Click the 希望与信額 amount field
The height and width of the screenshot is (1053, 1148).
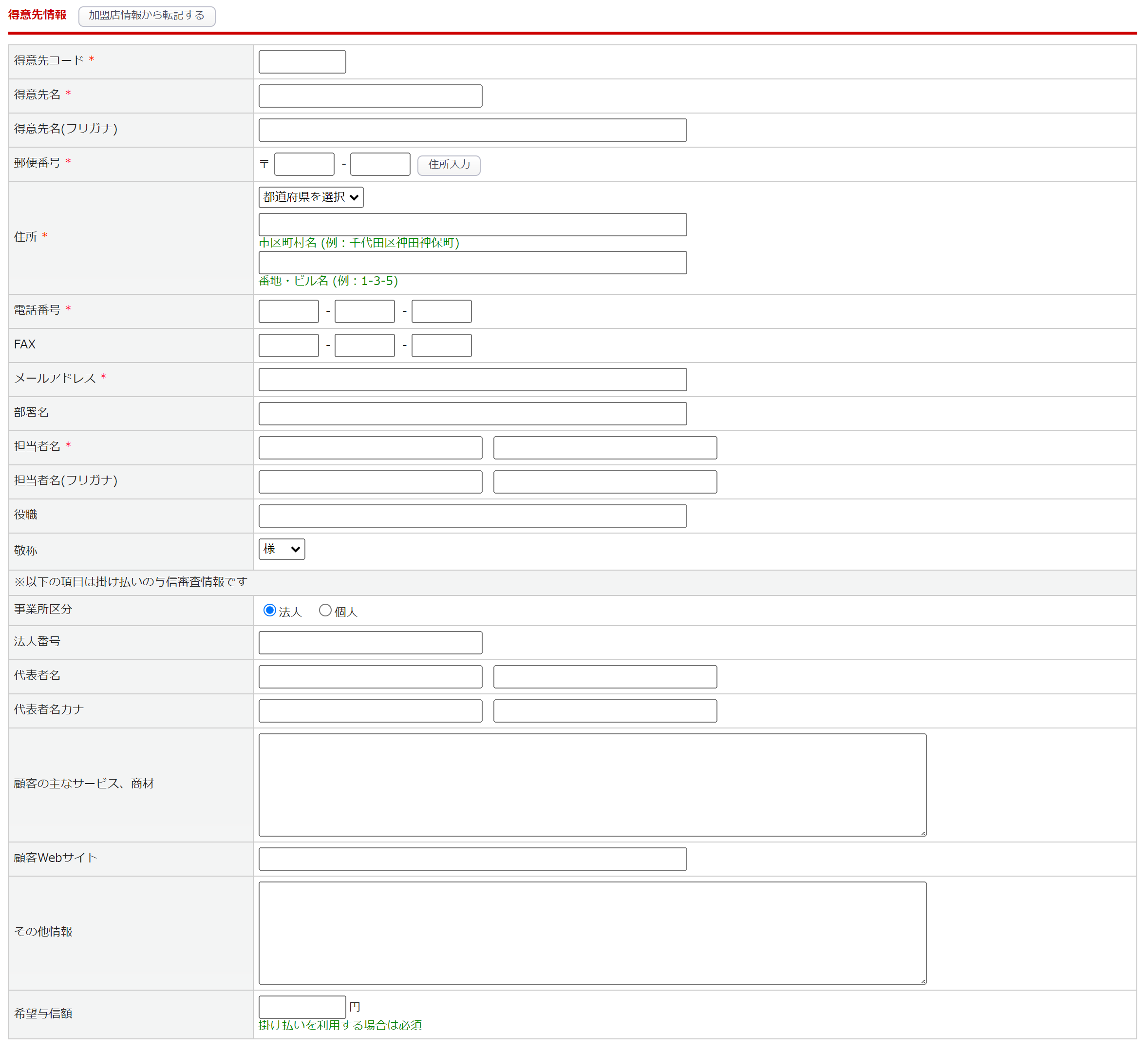302,1007
